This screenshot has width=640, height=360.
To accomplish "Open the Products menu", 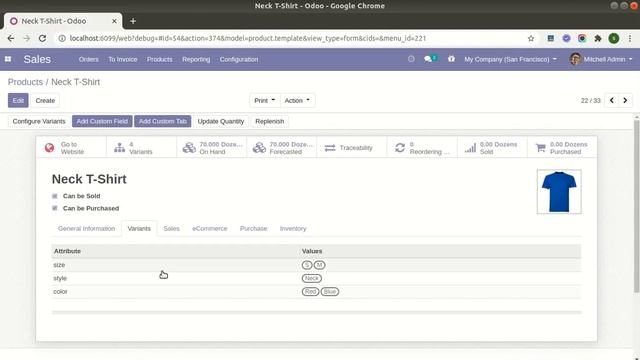I will 160,59.
